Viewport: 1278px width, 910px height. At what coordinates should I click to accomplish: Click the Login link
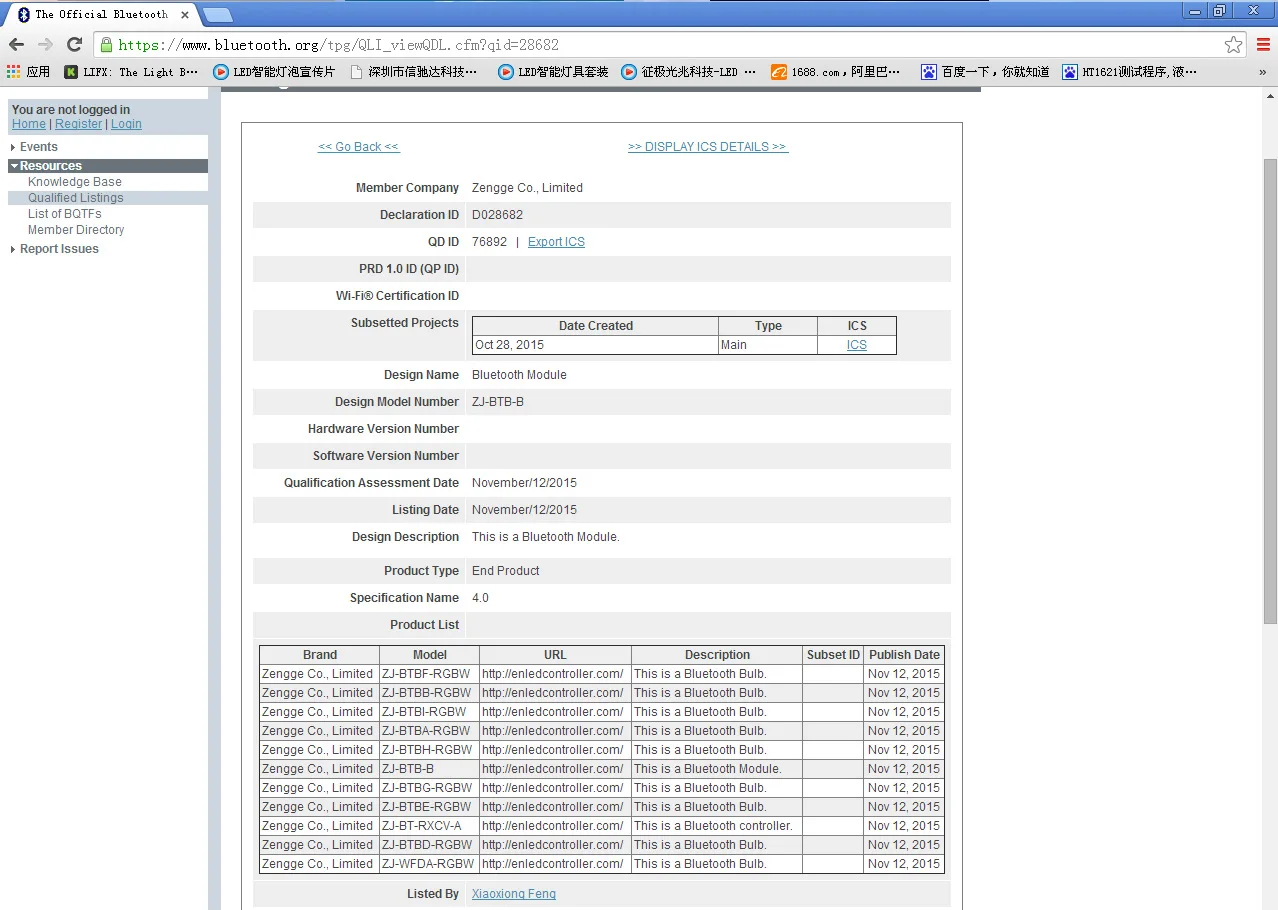[126, 124]
